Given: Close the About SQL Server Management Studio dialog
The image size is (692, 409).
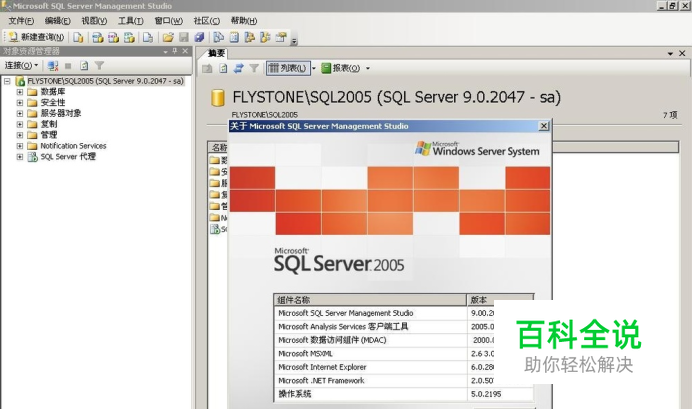Looking at the screenshot, I should [544, 126].
